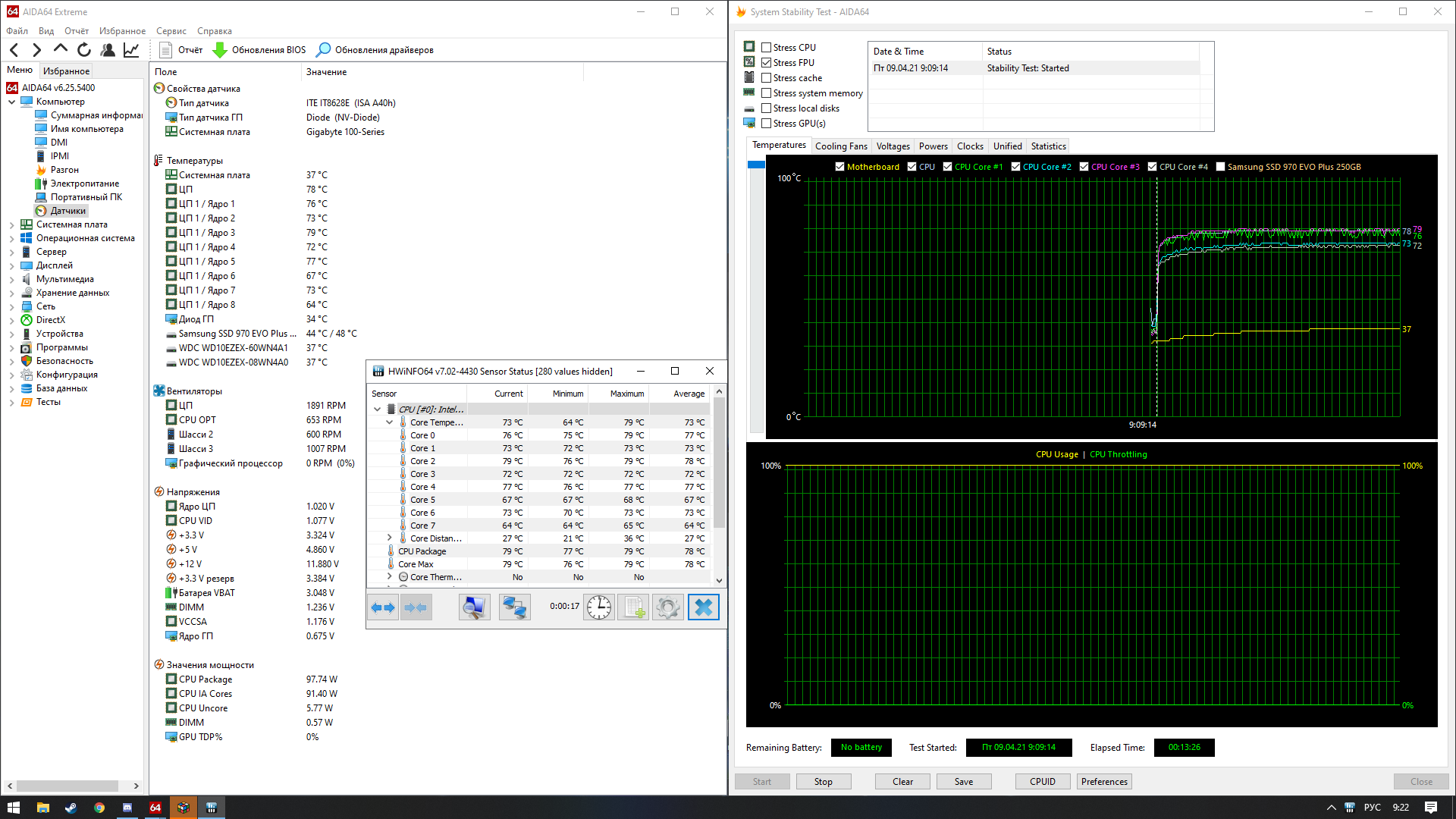The height and width of the screenshot is (819, 1456).
Task: Toggle Samsung SSD 970 EVO graph checkbox
Action: pos(1221,167)
